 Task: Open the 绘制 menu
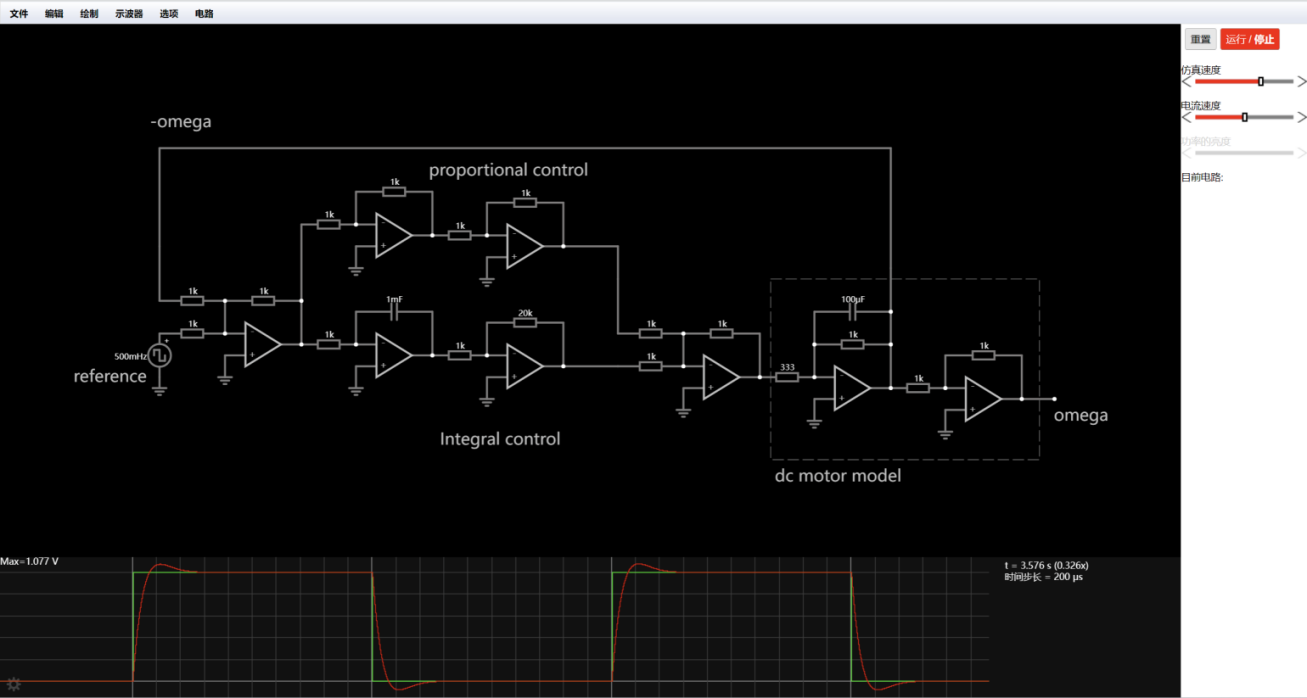[x=89, y=14]
